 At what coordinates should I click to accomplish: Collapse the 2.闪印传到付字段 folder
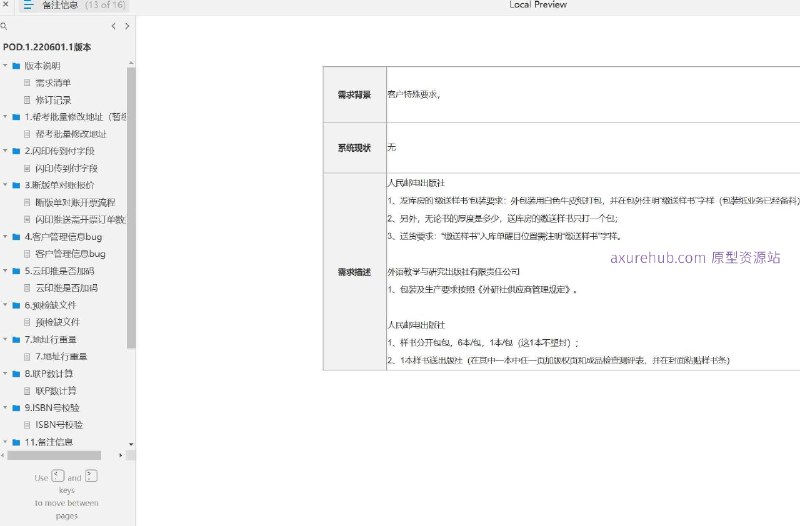click(x=5, y=151)
